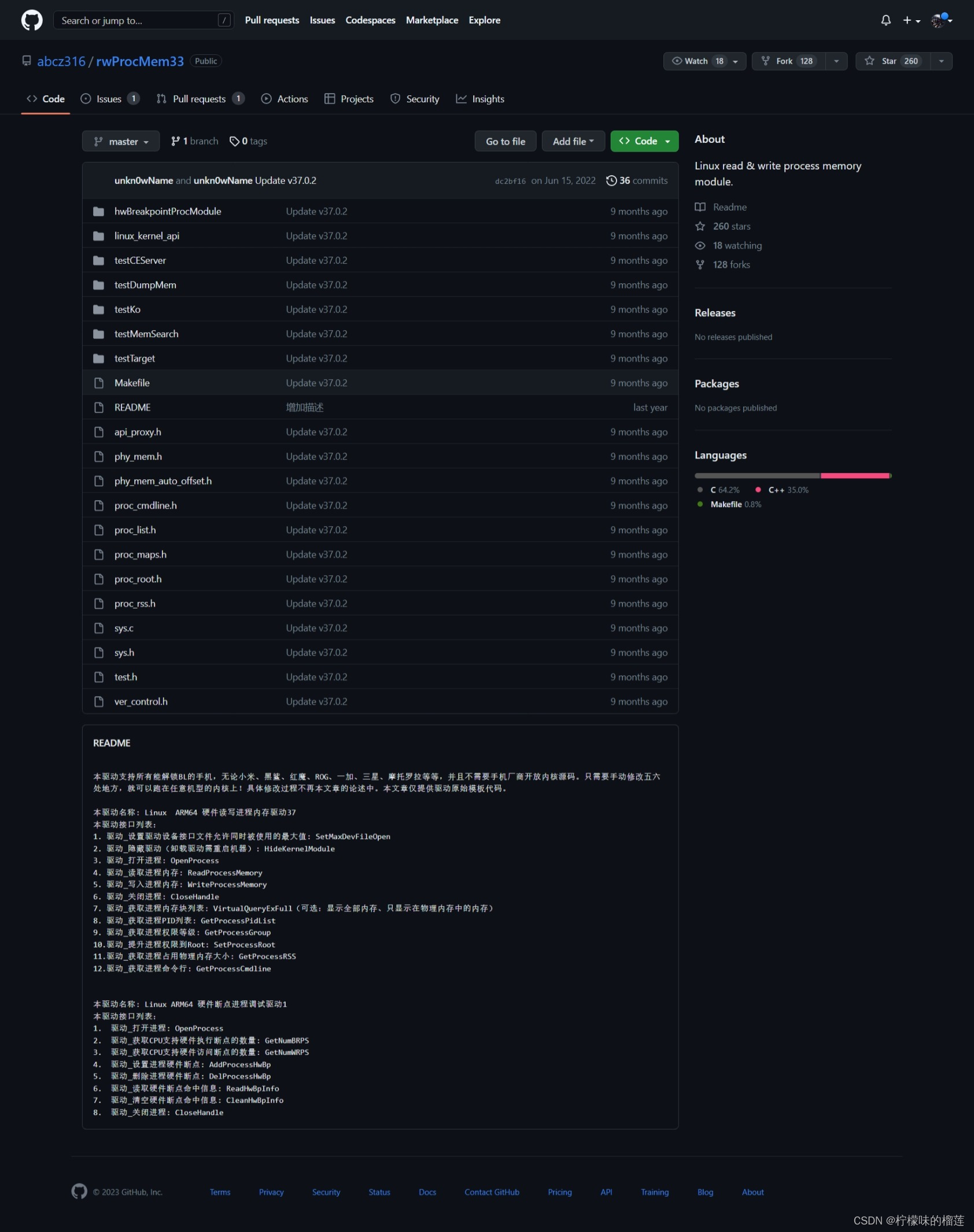The height and width of the screenshot is (1232, 974).
Task: Open the ver_control.h file
Action: point(141,701)
